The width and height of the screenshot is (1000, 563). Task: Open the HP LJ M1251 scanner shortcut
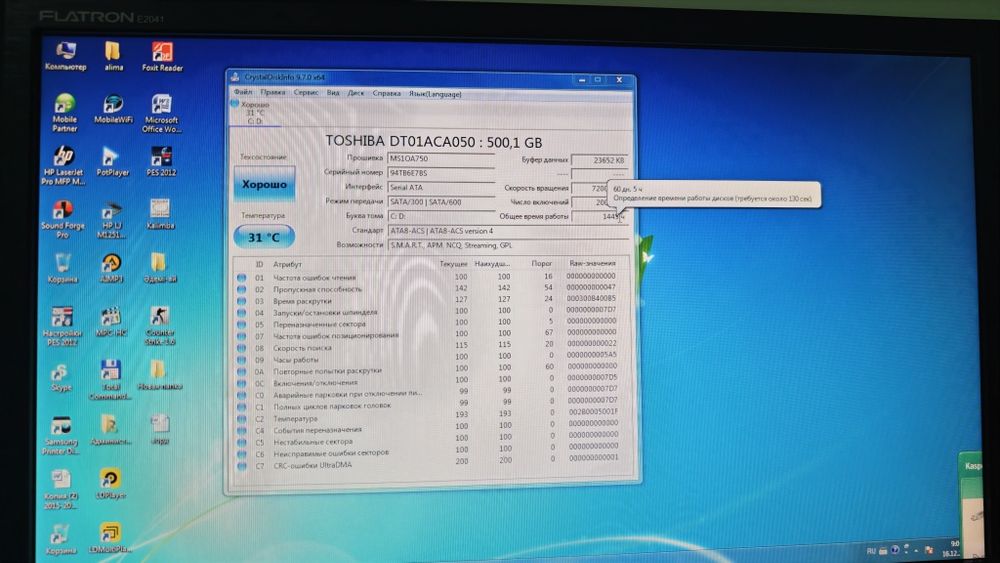pos(112,220)
